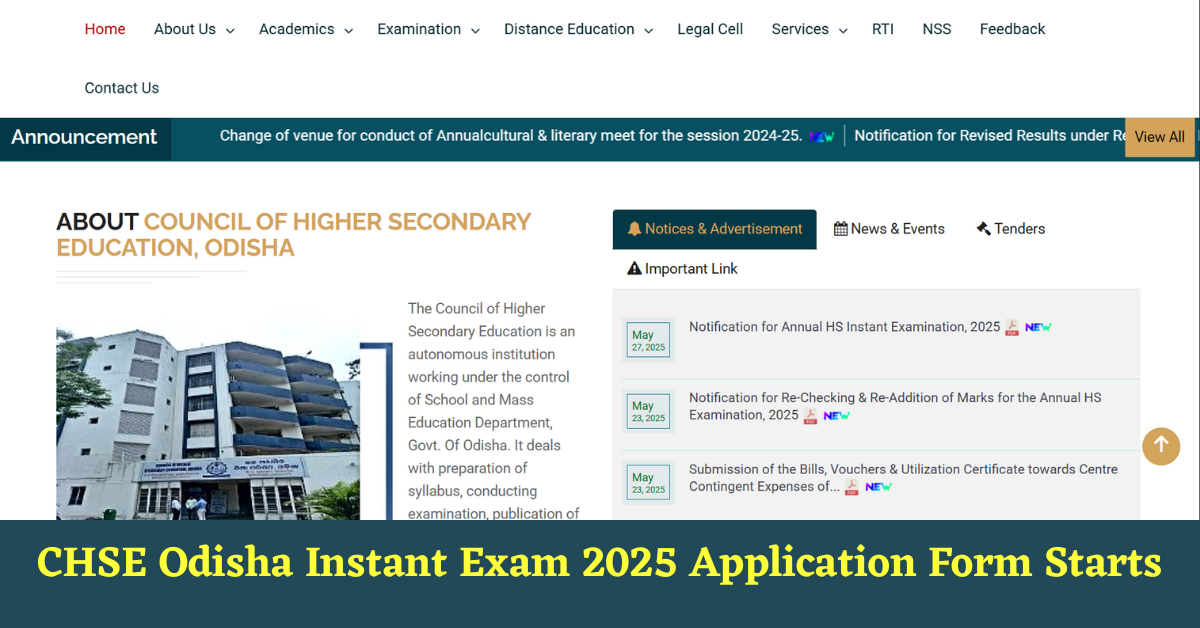Click the calendar icon on News & Events
1200x628 pixels.
[x=841, y=229]
